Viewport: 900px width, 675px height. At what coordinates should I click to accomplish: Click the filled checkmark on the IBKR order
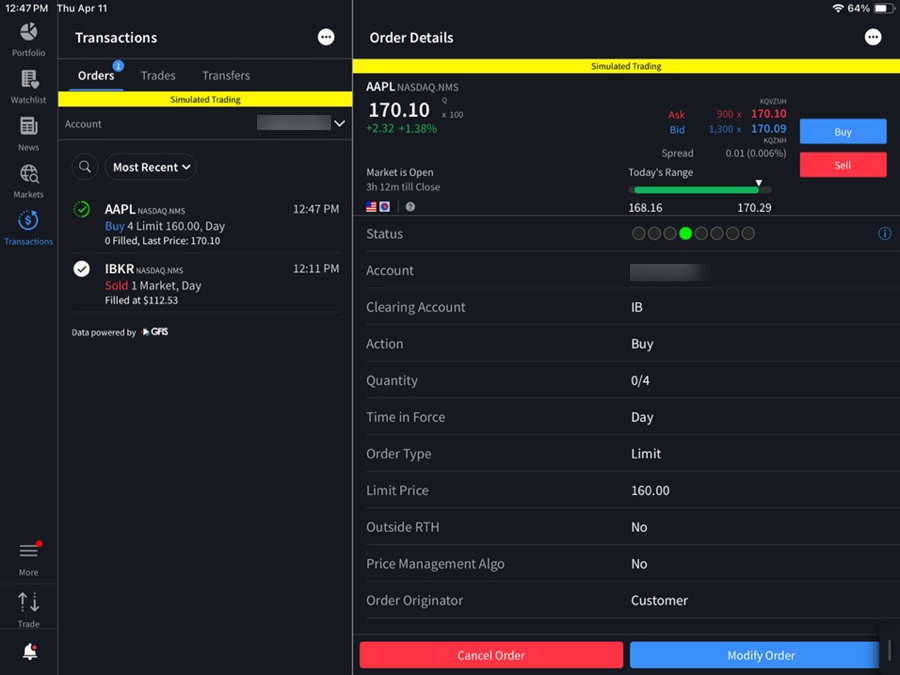[81, 268]
